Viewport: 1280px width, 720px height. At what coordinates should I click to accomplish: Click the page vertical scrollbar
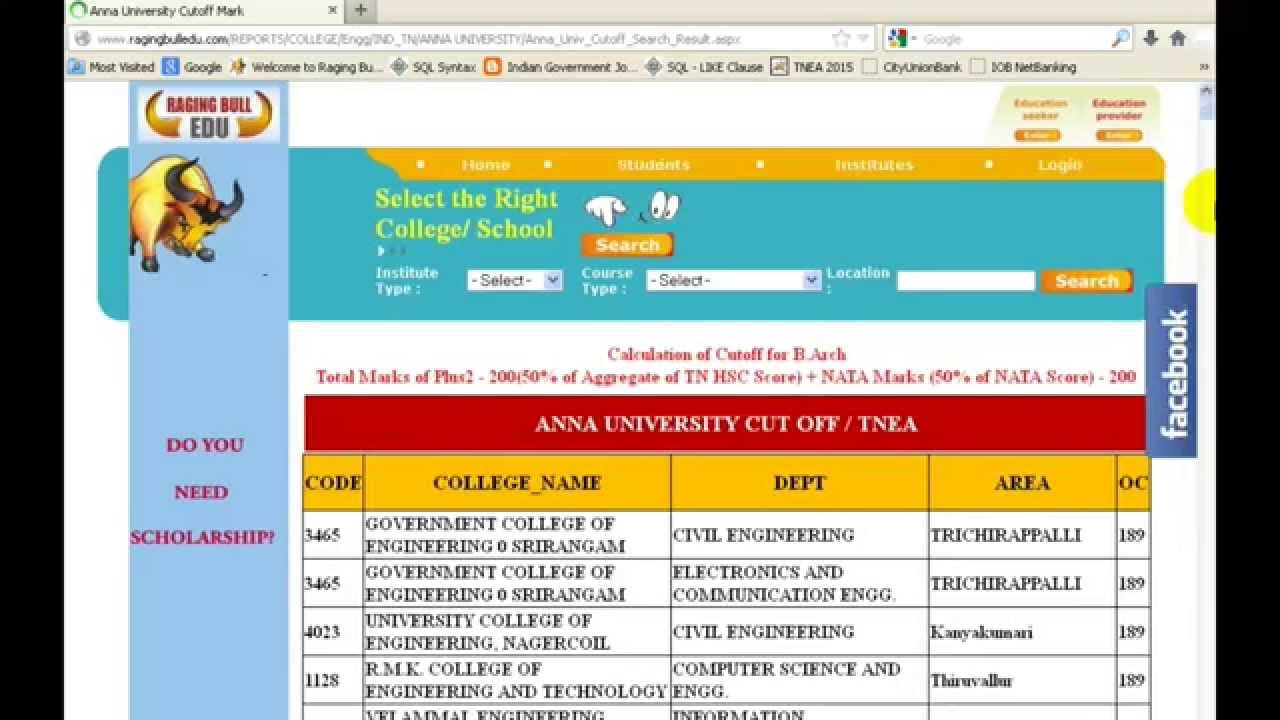click(1206, 400)
